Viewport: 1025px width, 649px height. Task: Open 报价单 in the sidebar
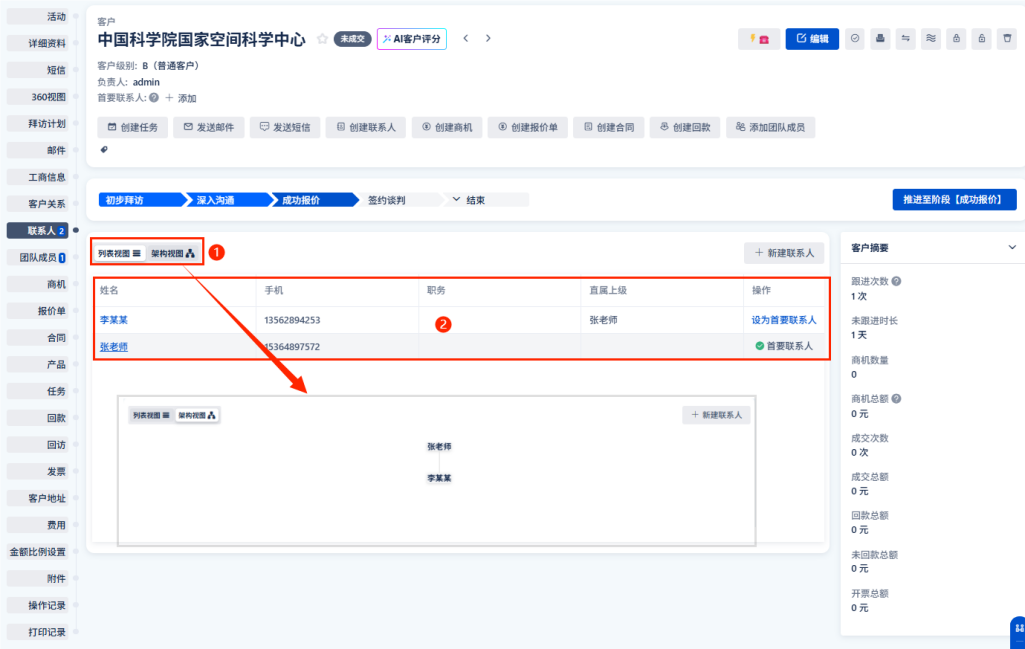[x=37, y=311]
